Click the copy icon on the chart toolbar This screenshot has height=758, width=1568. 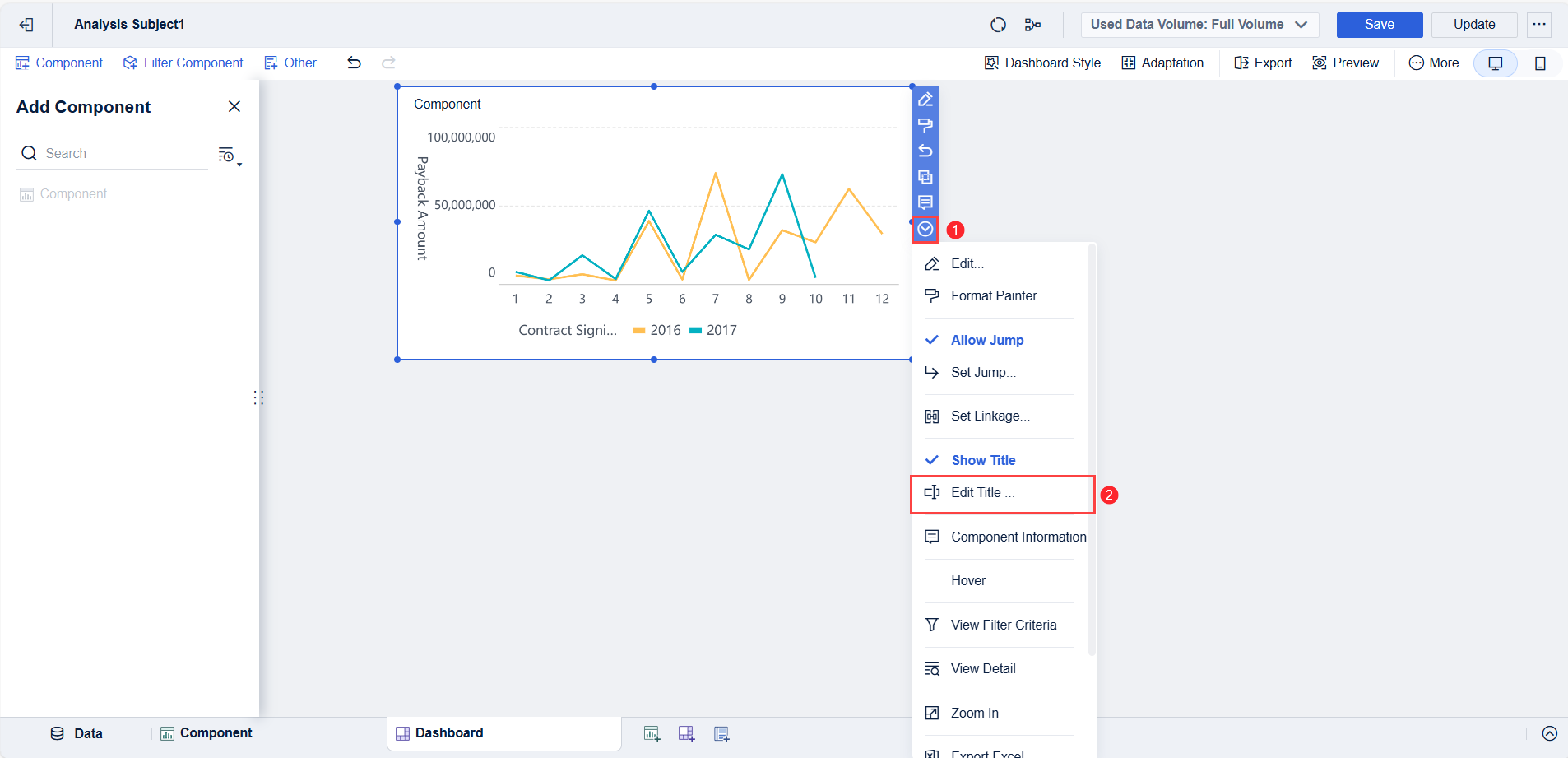tap(925, 177)
